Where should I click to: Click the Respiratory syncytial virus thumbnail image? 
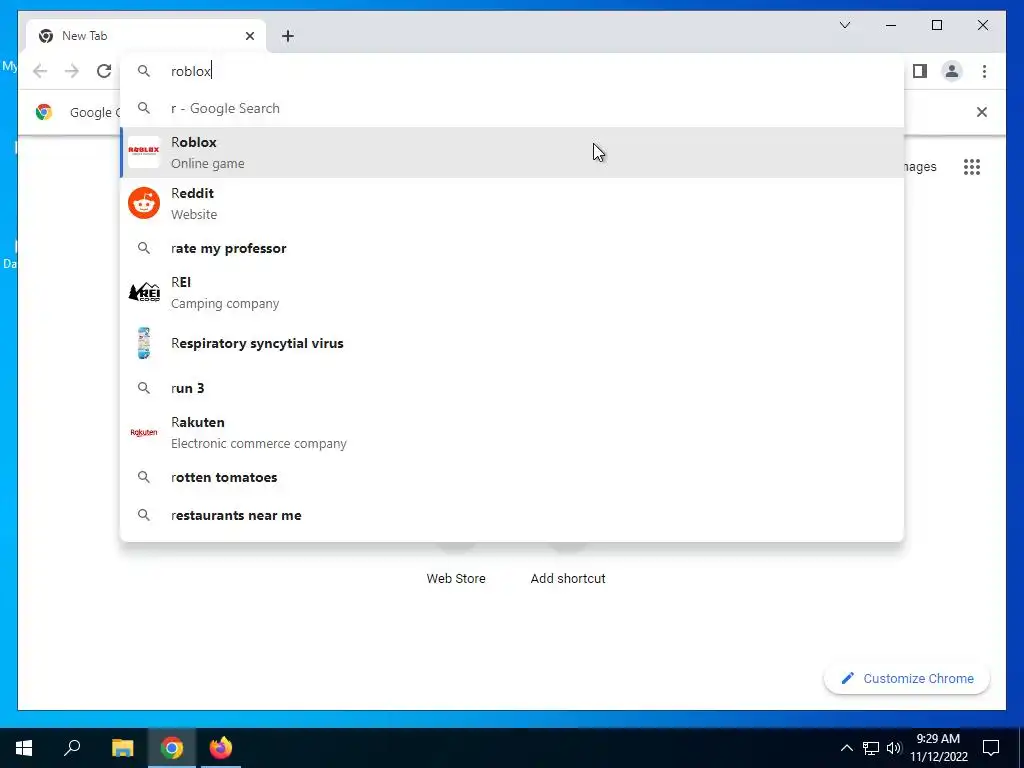click(144, 343)
